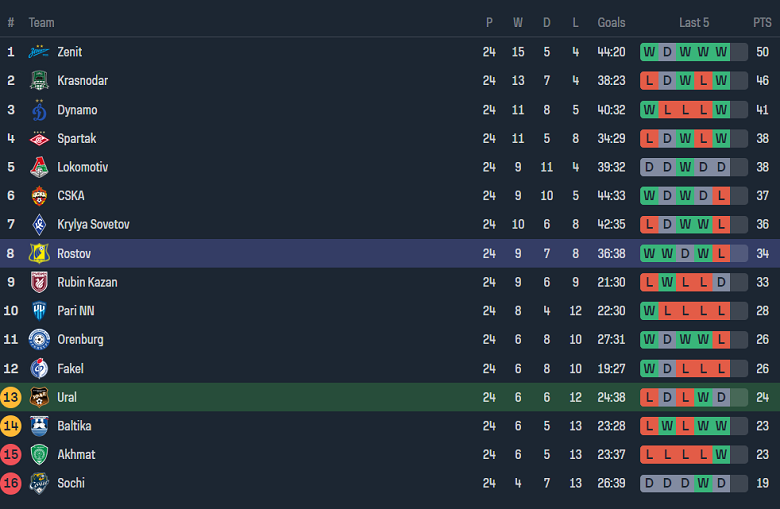Screen dimensions: 780x509
Task: Click the CSKA club logo
Action: 39,196
